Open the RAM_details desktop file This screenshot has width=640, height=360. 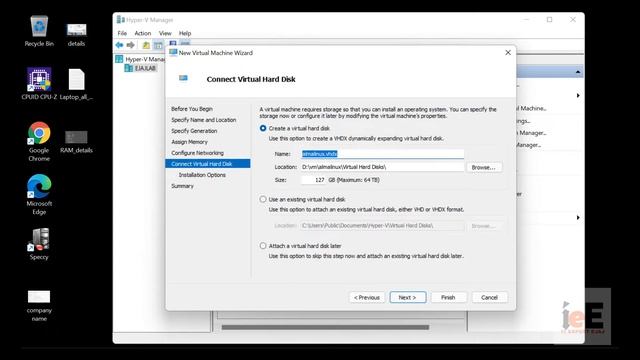coord(76,142)
